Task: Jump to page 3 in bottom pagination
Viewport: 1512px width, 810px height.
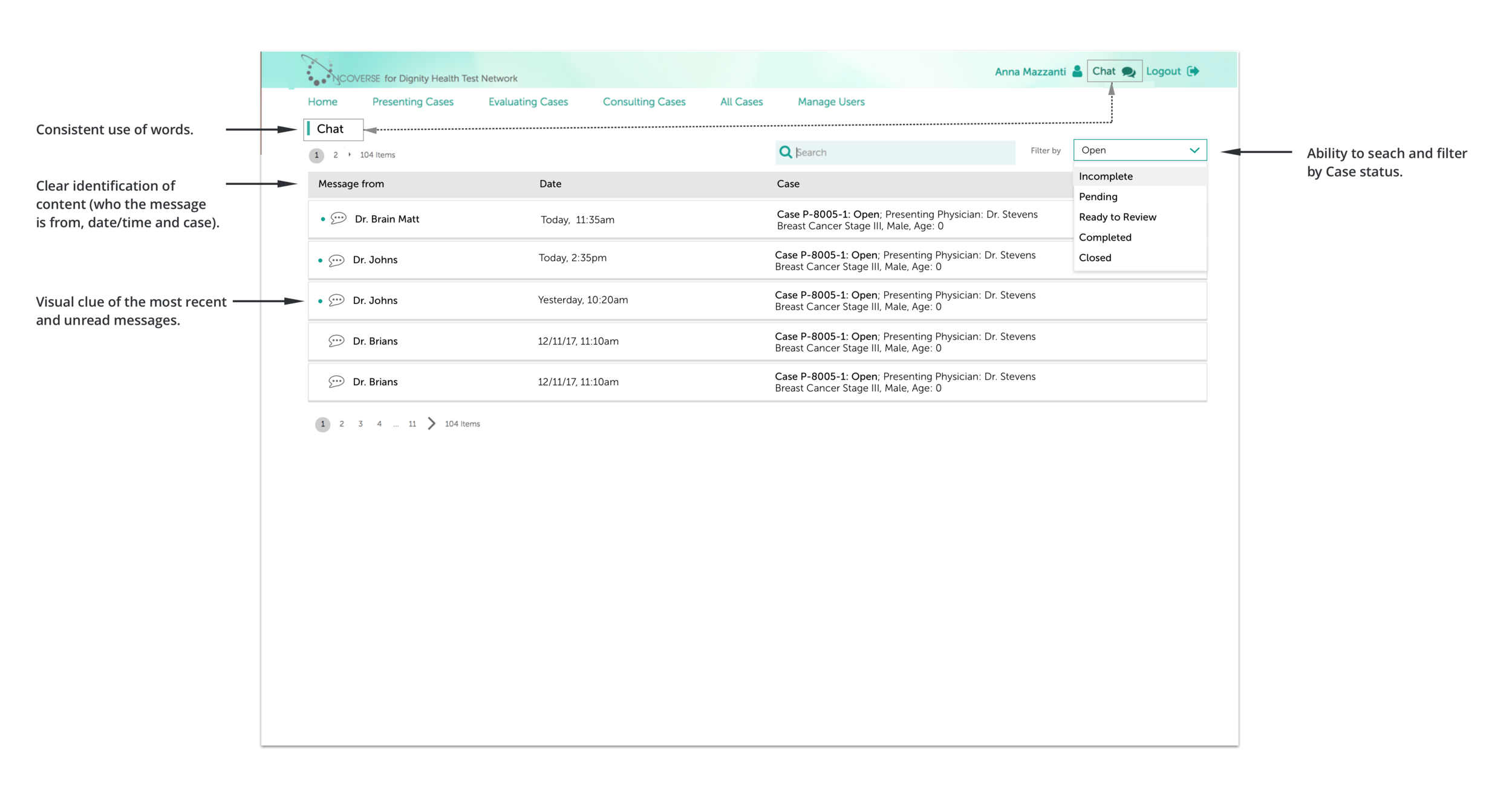Action: click(360, 424)
